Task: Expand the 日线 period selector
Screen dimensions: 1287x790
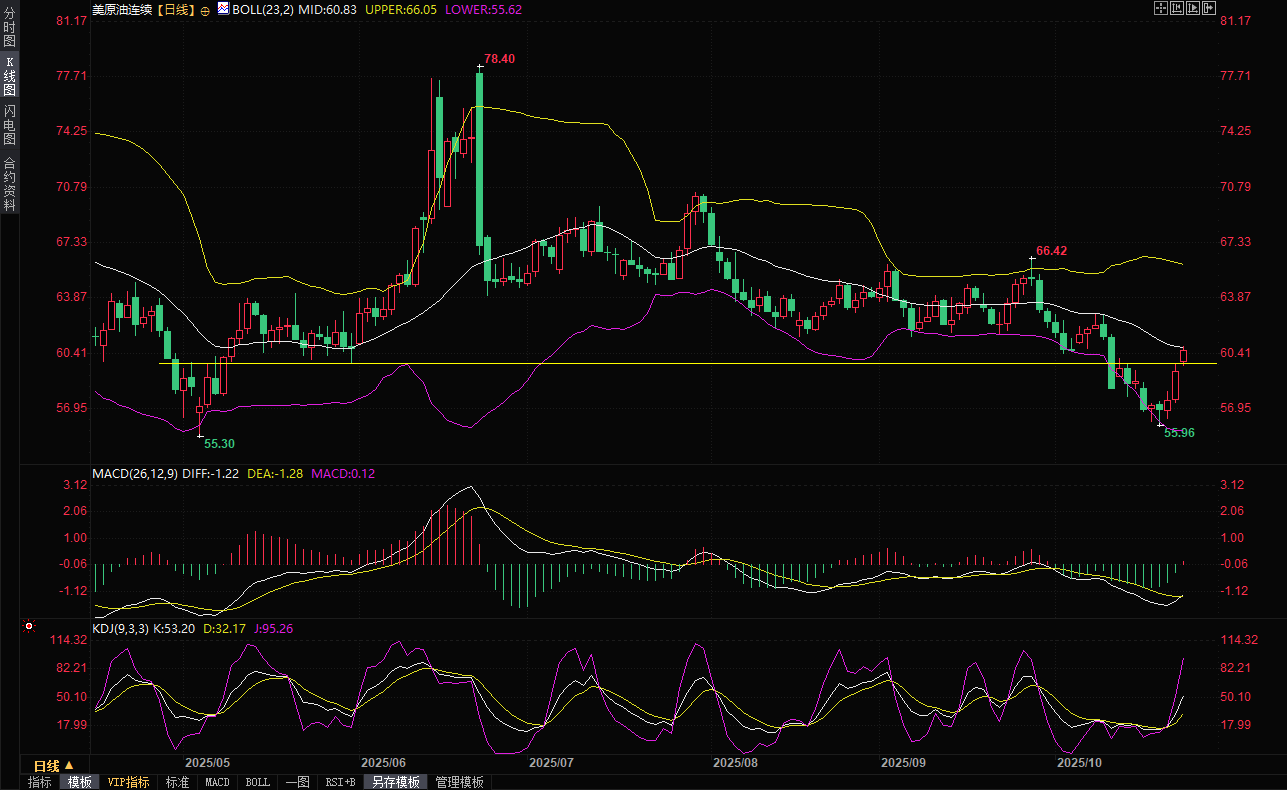Action: coord(54,765)
